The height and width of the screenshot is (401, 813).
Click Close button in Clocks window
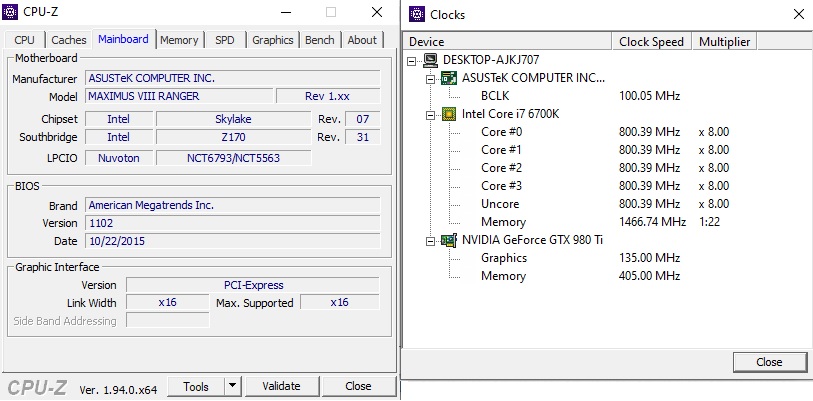769,362
